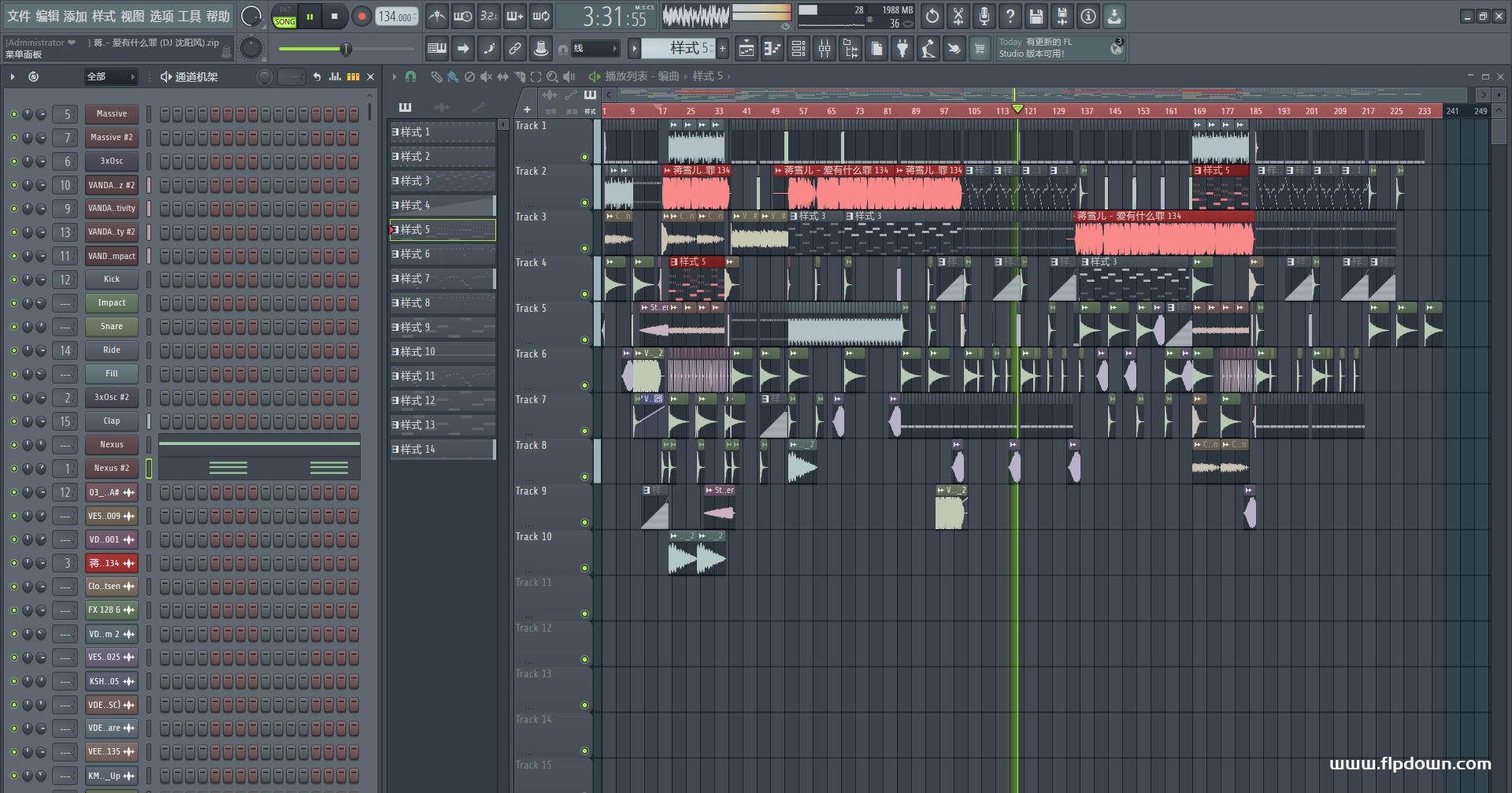Open the 添加 menu
Viewport: 1512px width, 793px height.
[x=75, y=16]
